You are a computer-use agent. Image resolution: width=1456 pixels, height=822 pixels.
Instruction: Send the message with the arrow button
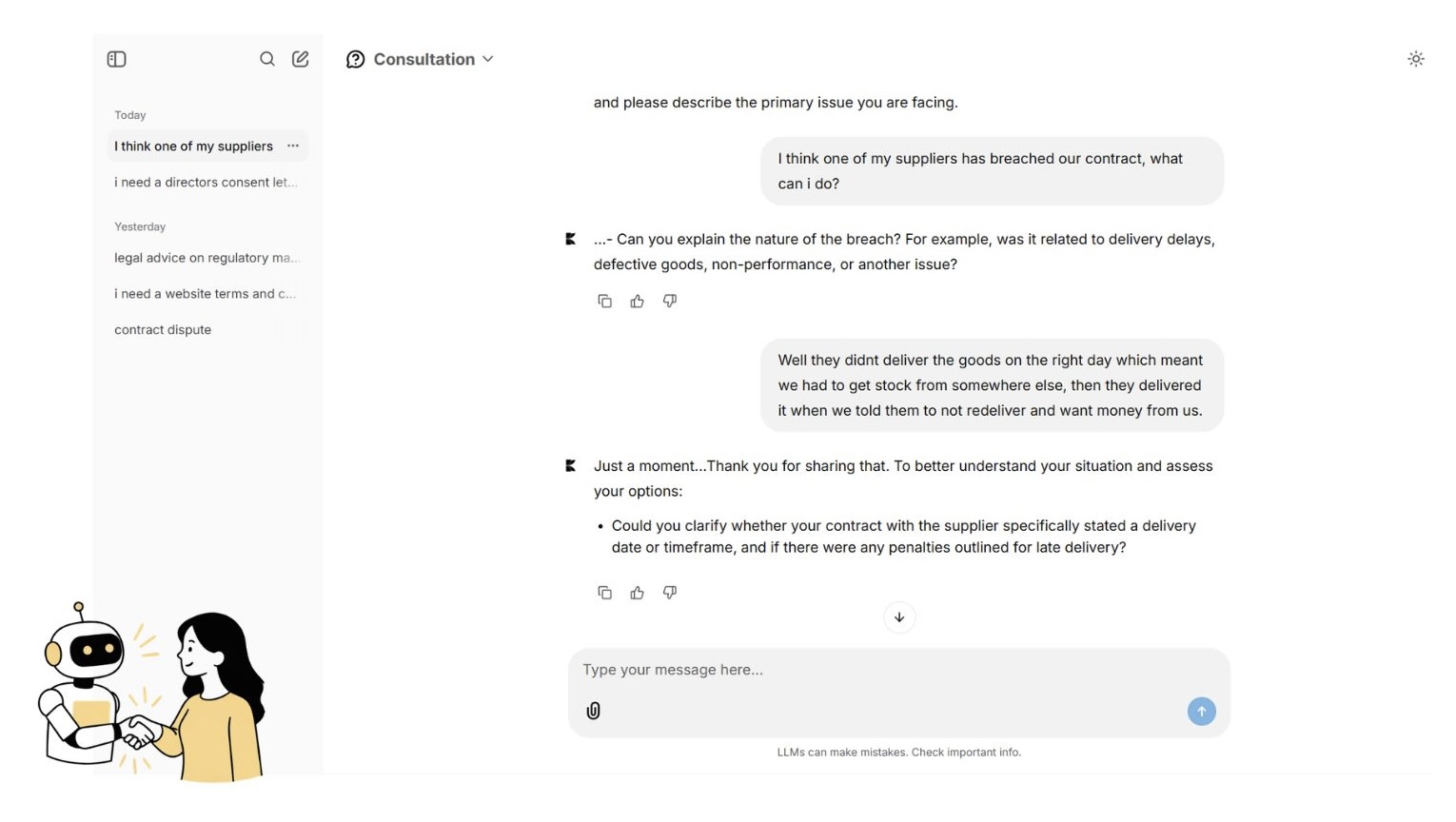pyautogui.click(x=1201, y=711)
